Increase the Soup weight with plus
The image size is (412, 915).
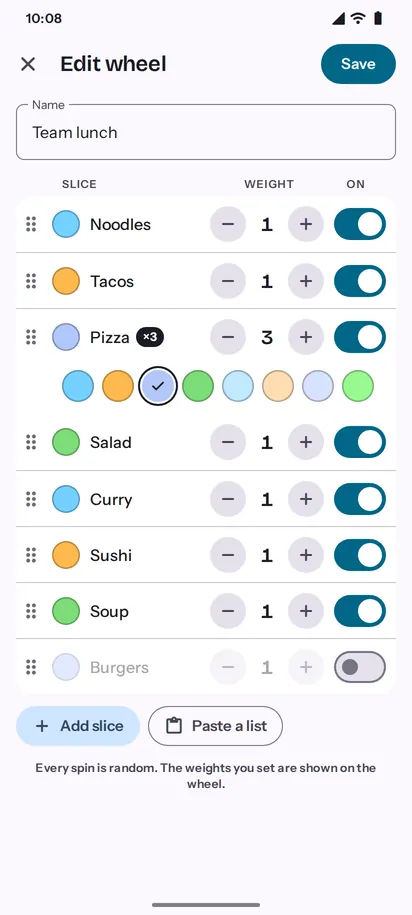306,612
